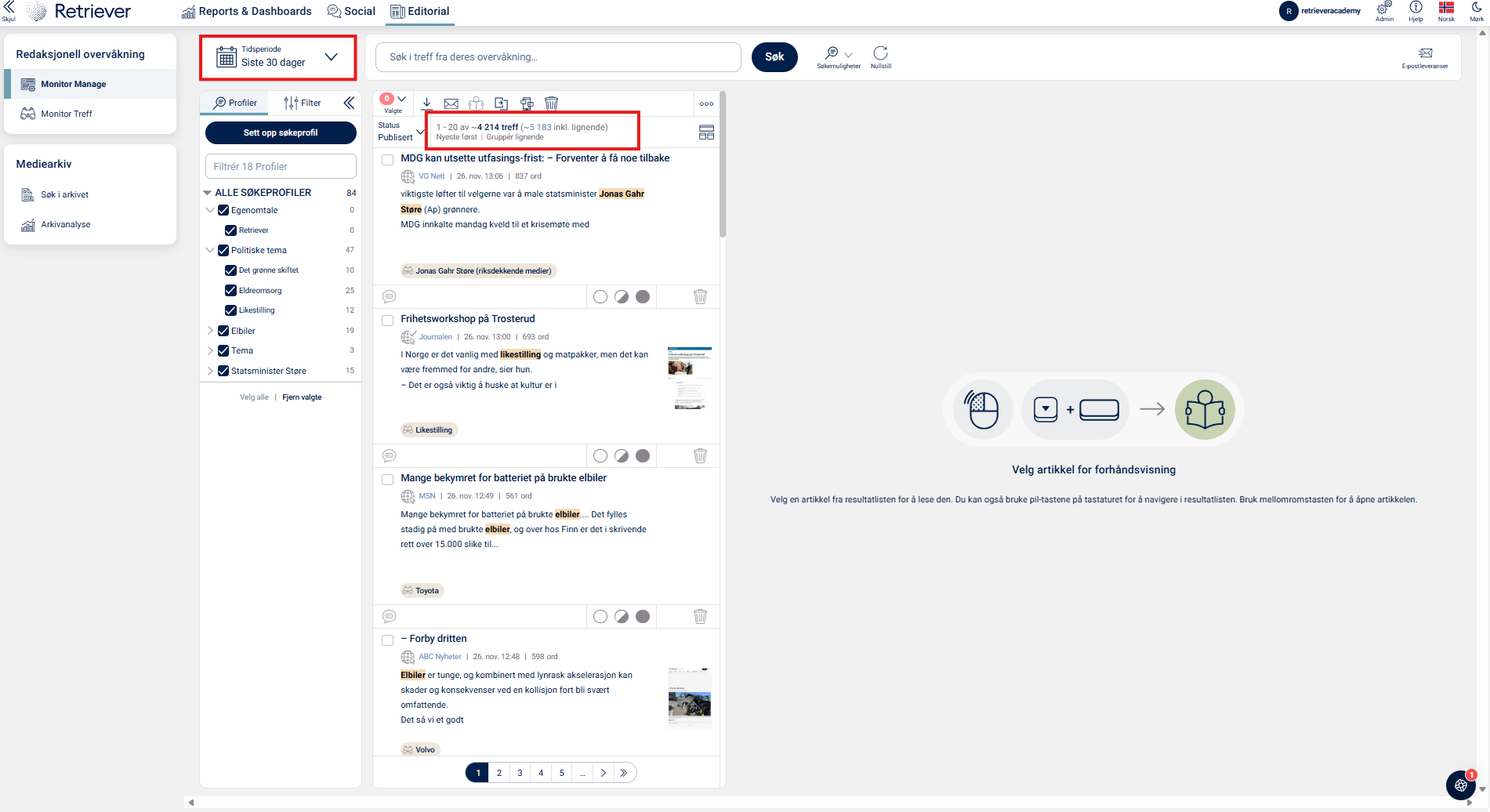Click the search field for overvåkning hits
1490x812 pixels.
tap(558, 57)
